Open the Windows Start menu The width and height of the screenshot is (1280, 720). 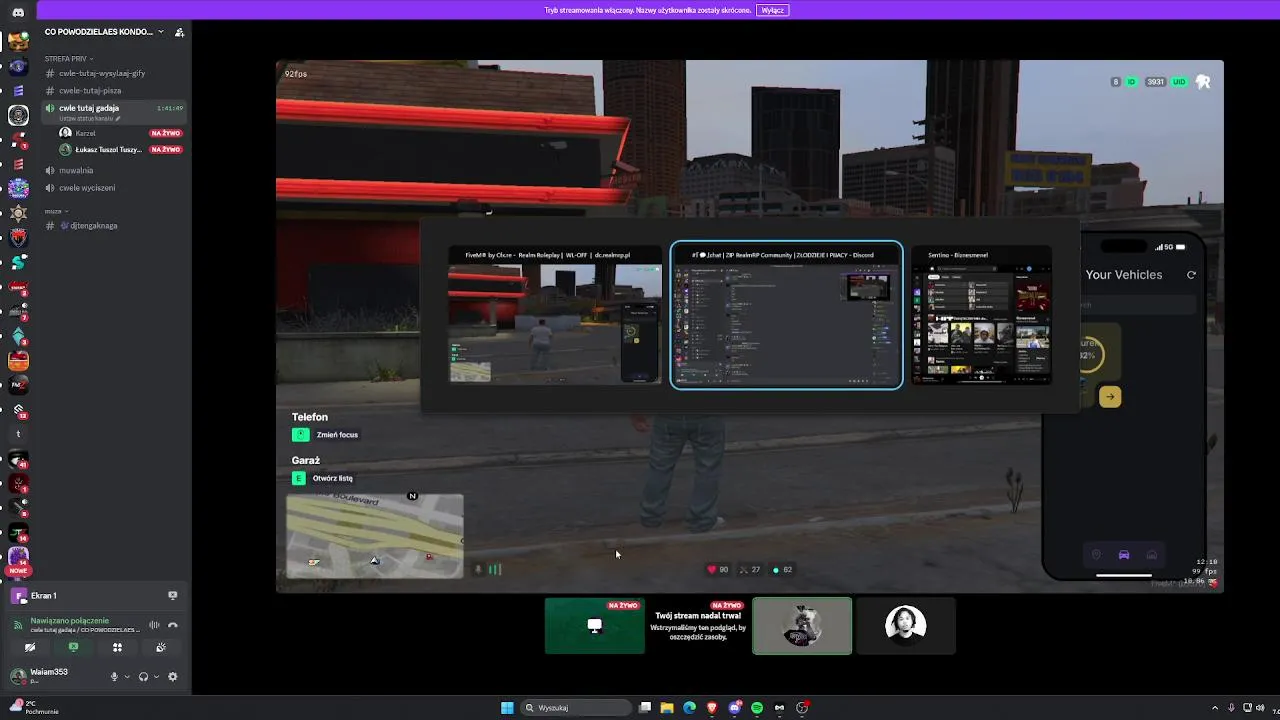click(x=507, y=708)
